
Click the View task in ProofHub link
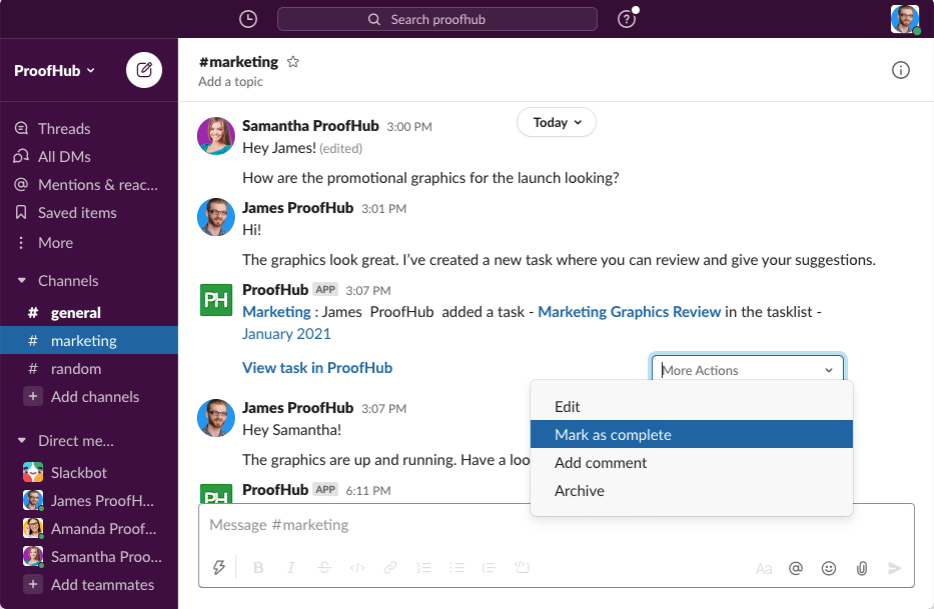pyautogui.click(x=317, y=368)
